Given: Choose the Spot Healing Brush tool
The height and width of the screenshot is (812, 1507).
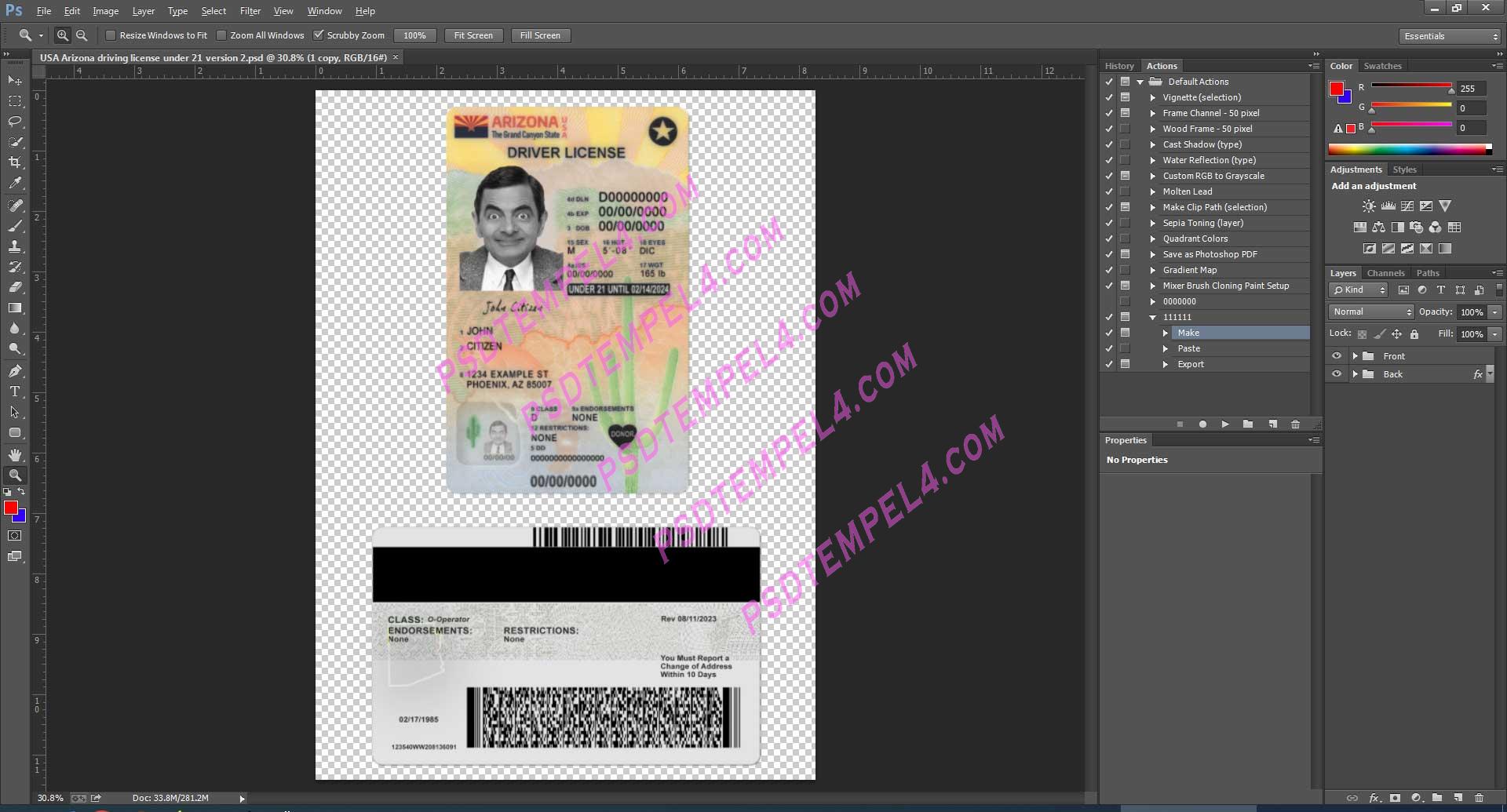Looking at the screenshot, I should pyautogui.click(x=15, y=206).
